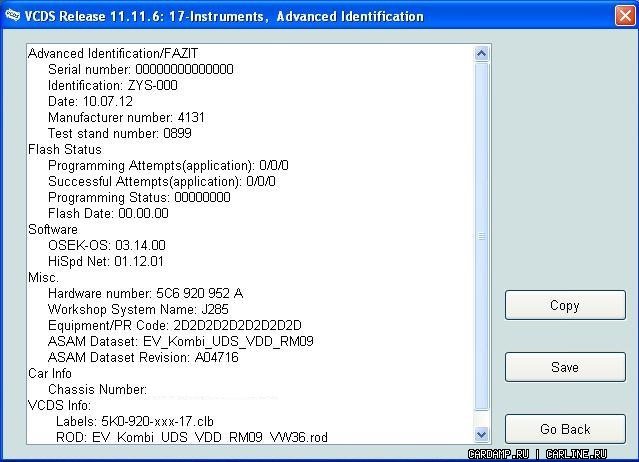Screen dimensions: 639x462
Task: Click the 'Identification: ZYS-000' line
Action: coord(112,86)
